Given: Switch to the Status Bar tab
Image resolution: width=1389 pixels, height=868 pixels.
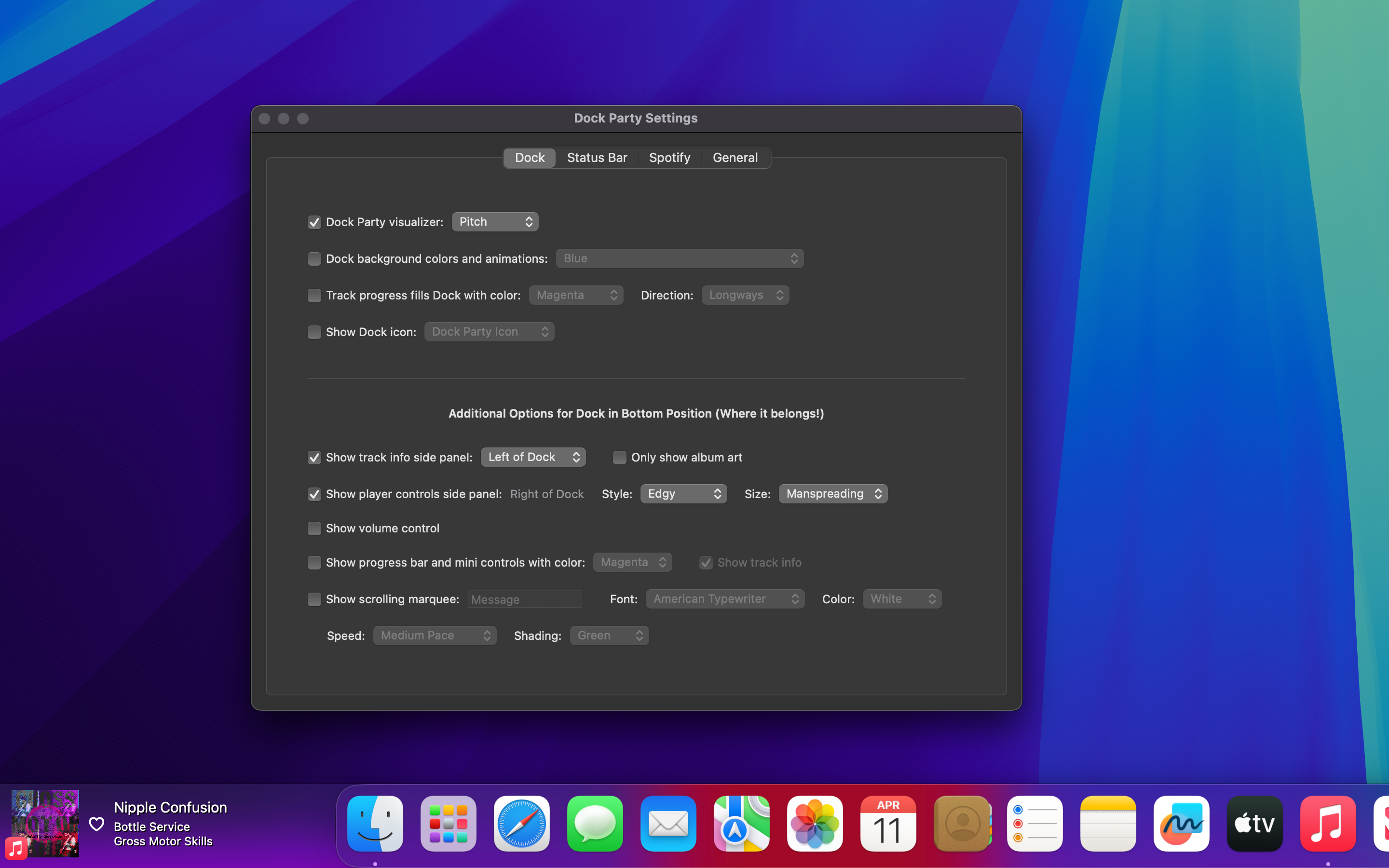Looking at the screenshot, I should point(597,157).
